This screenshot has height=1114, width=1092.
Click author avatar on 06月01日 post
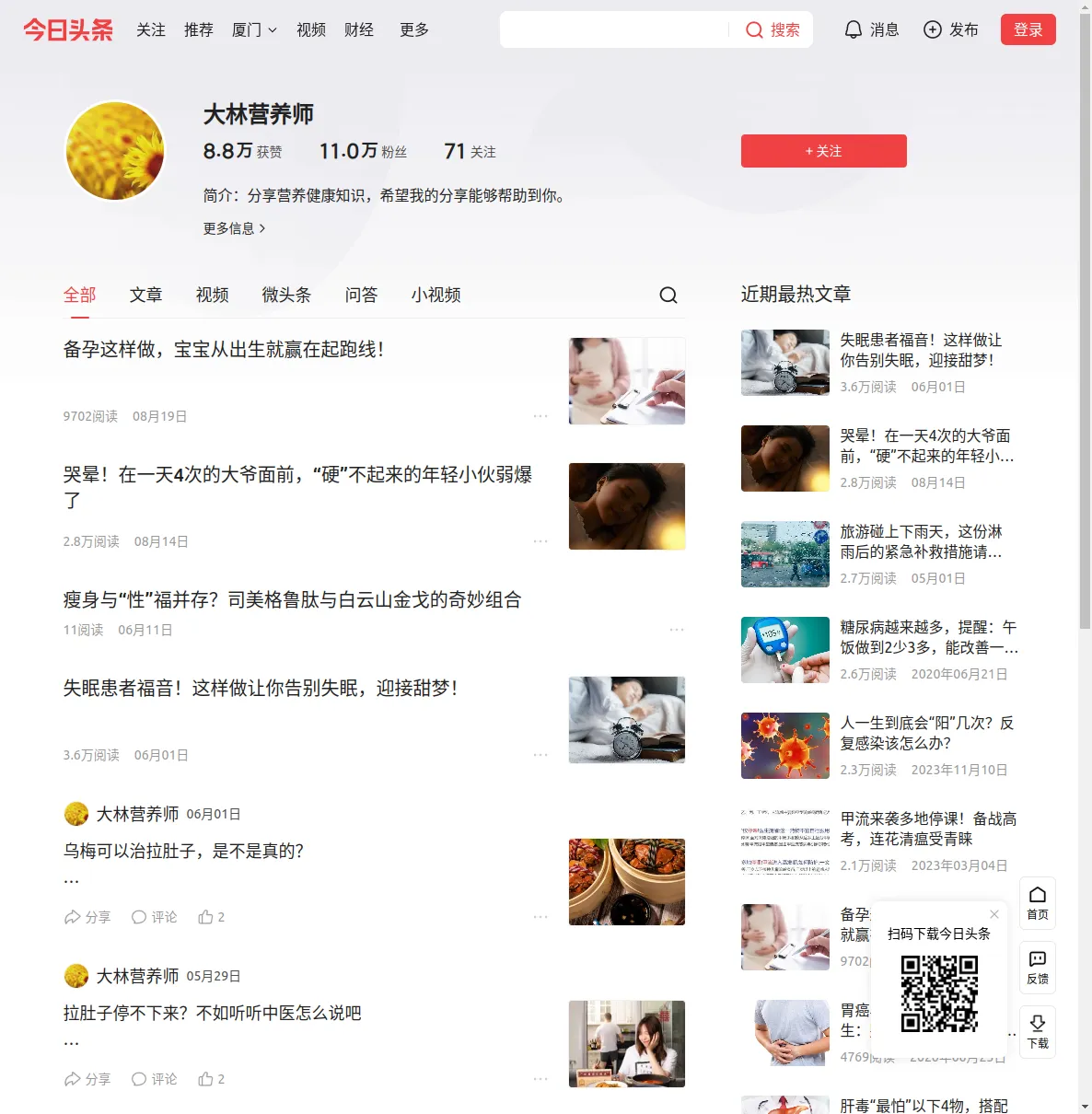(76, 814)
